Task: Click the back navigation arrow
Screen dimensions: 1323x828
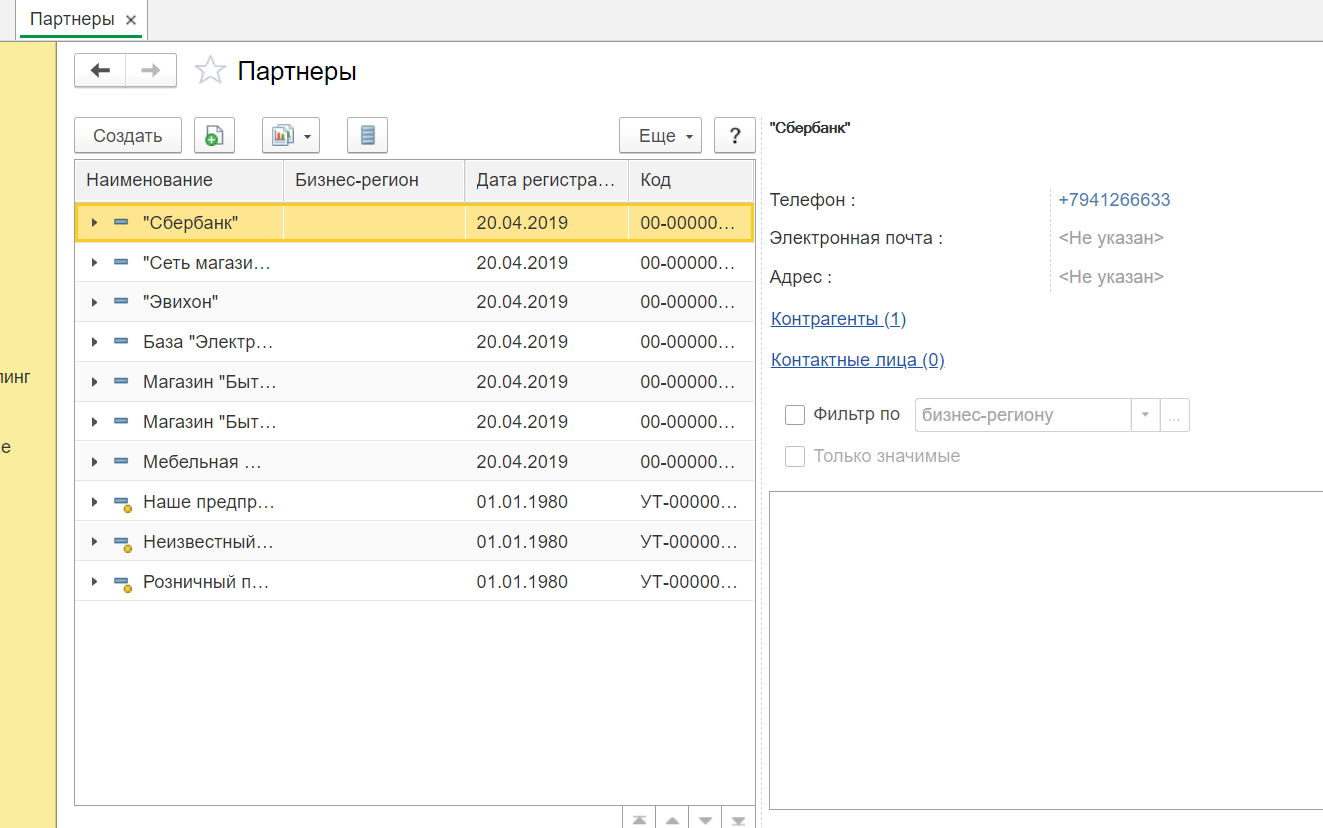Action: coord(100,71)
